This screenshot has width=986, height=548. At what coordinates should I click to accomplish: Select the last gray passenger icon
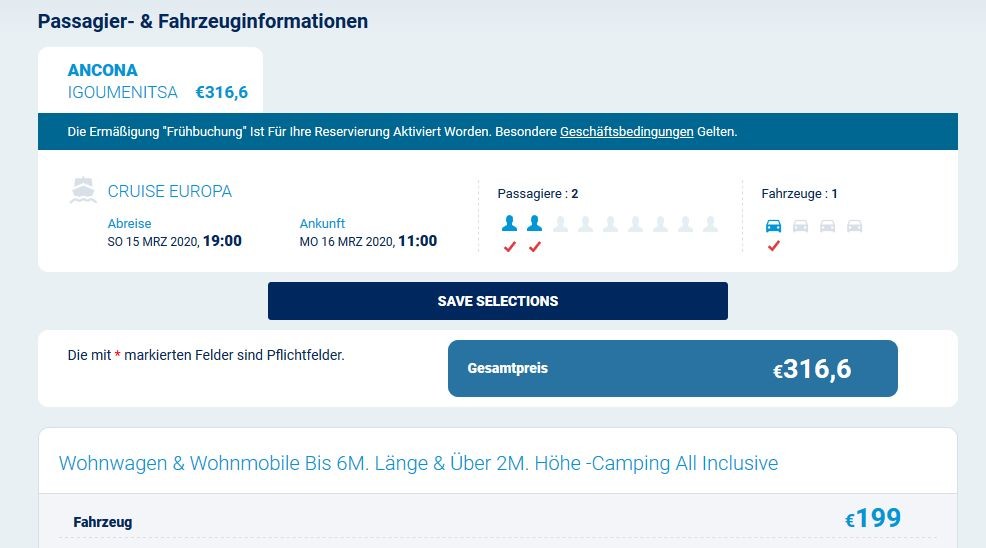[x=711, y=224]
